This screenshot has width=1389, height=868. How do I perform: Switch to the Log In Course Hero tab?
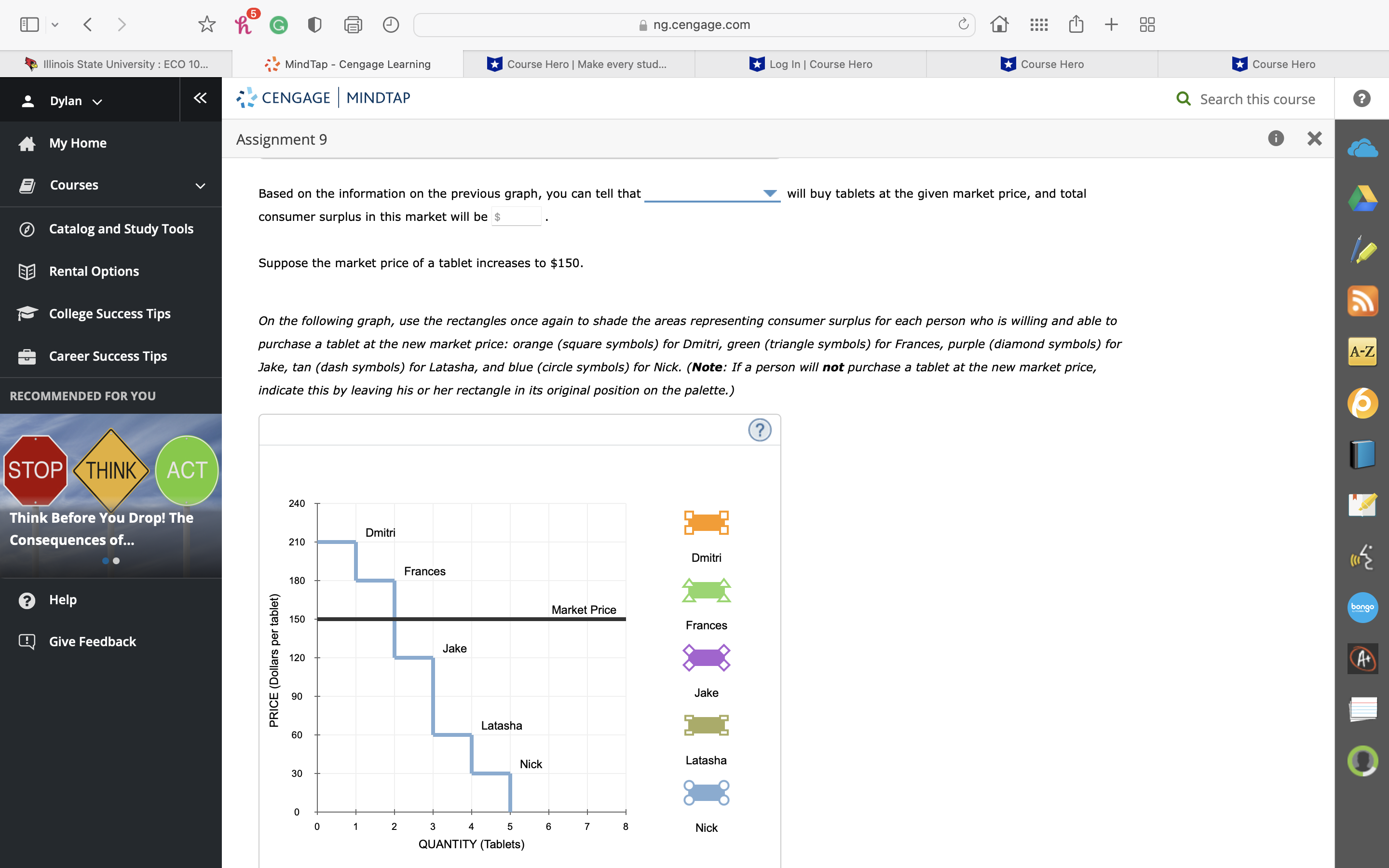click(x=810, y=64)
